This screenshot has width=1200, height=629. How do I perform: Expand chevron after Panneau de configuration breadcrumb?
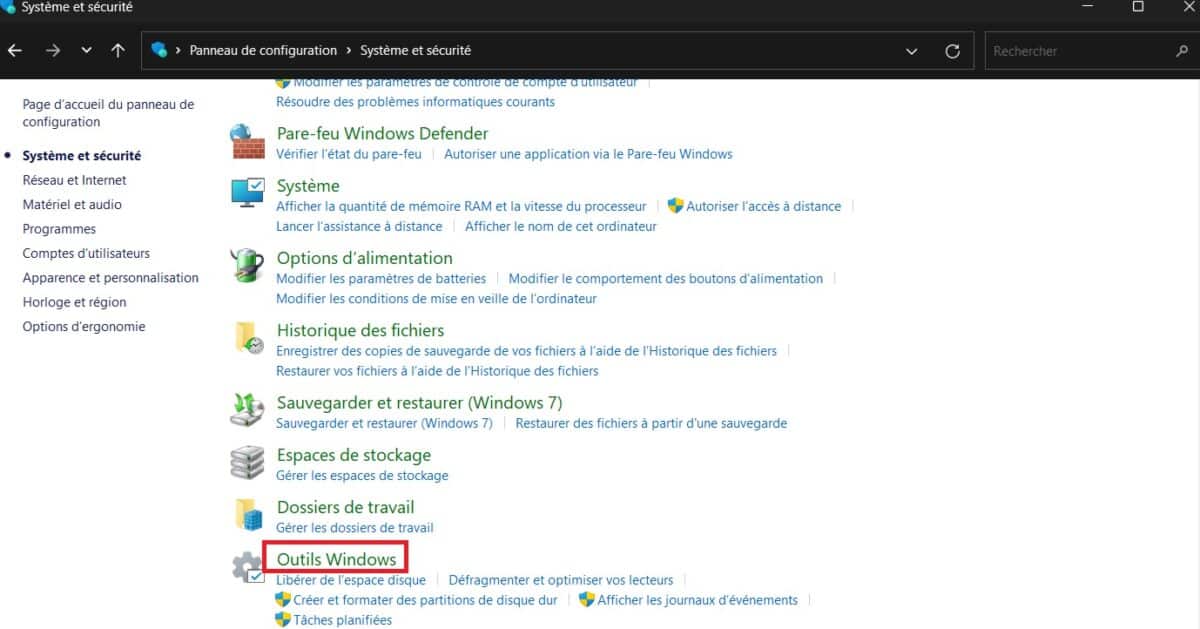click(349, 50)
